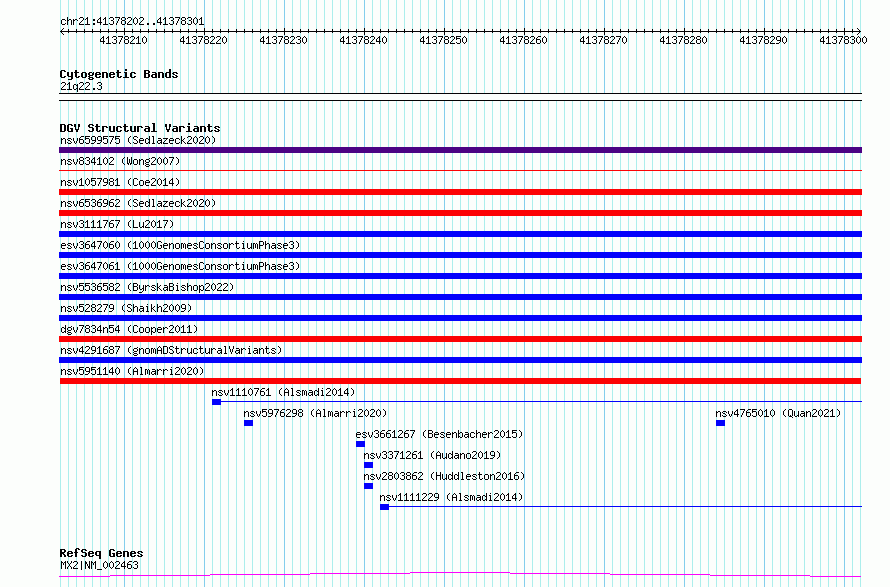Click the nsv1057981 (Coe2014) label
Viewport: 890px width, 587px height.
point(120,182)
